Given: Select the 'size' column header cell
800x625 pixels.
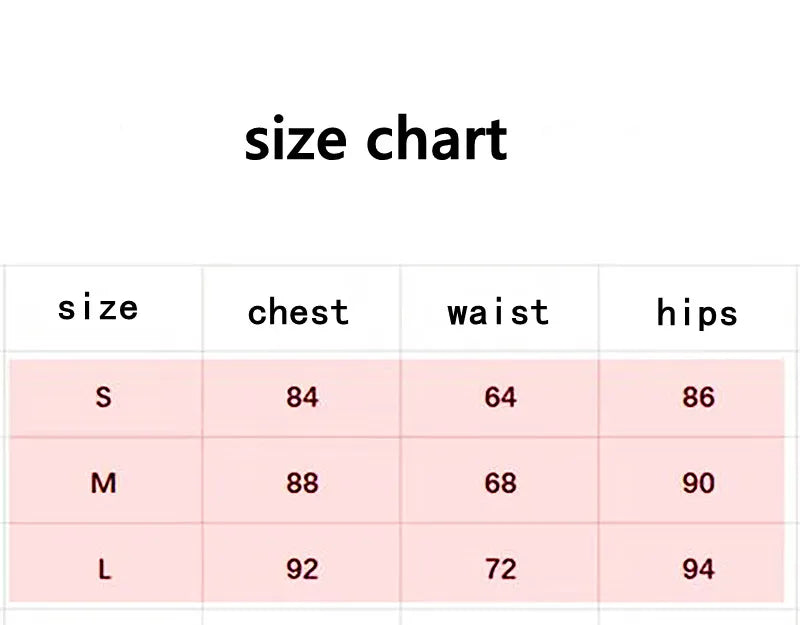Looking at the screenshot, I should pyautogui.click(x=98, y=307).
